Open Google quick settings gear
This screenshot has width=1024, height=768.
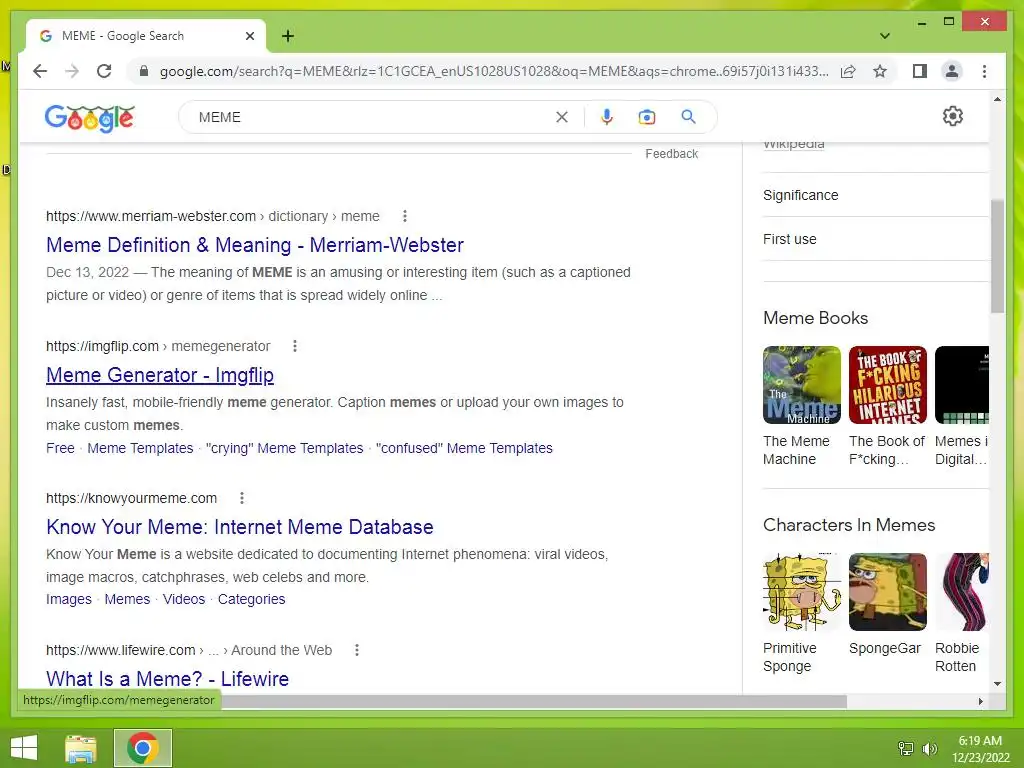pyautogui.click(x=953, y=116)
